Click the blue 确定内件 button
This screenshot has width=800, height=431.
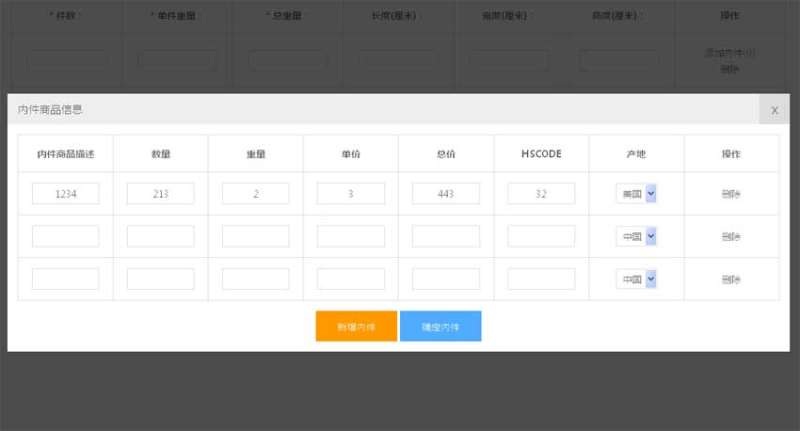[440, 326]
